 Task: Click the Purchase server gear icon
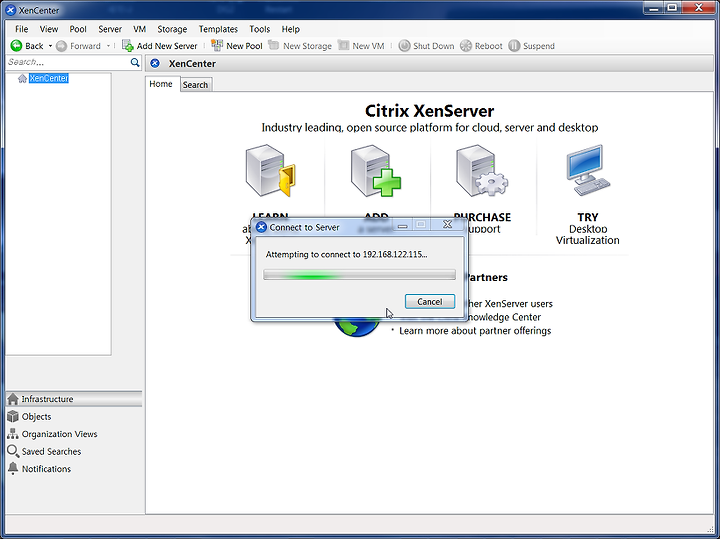[x=482, y=170]
